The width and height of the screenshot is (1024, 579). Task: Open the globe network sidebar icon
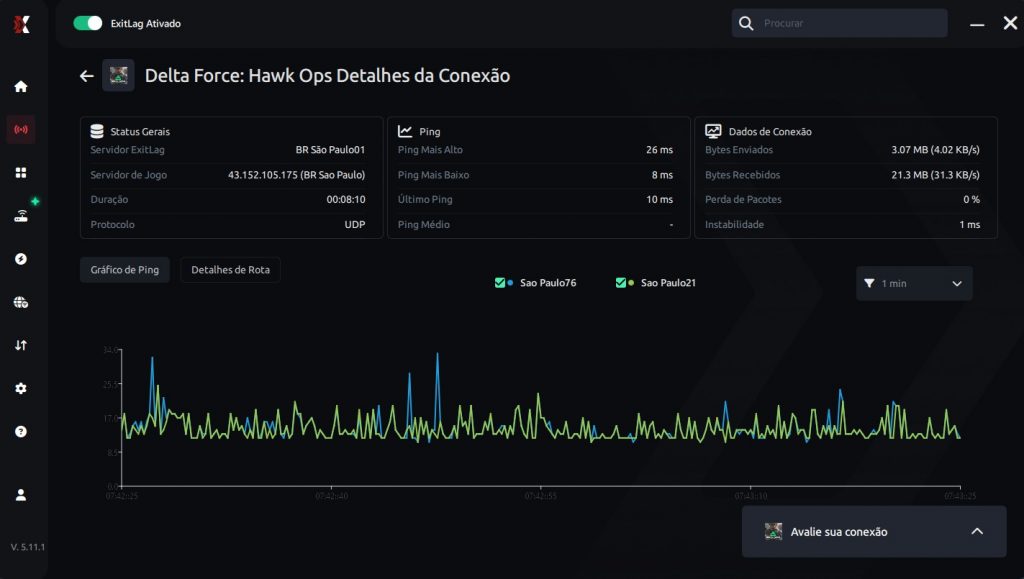[x=21, y=302]
